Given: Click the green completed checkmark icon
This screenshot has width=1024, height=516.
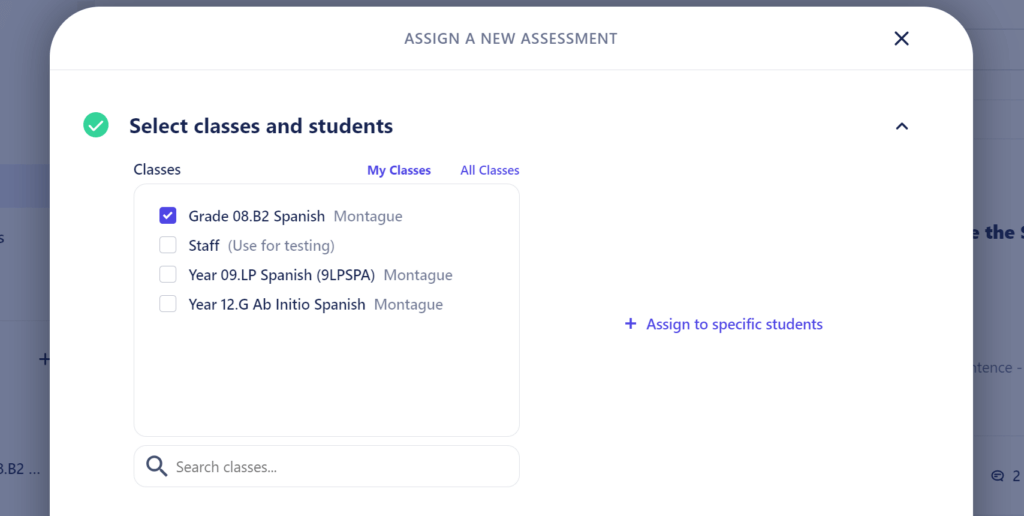Looking at the screenshot, I should click(x=96, y=125).
